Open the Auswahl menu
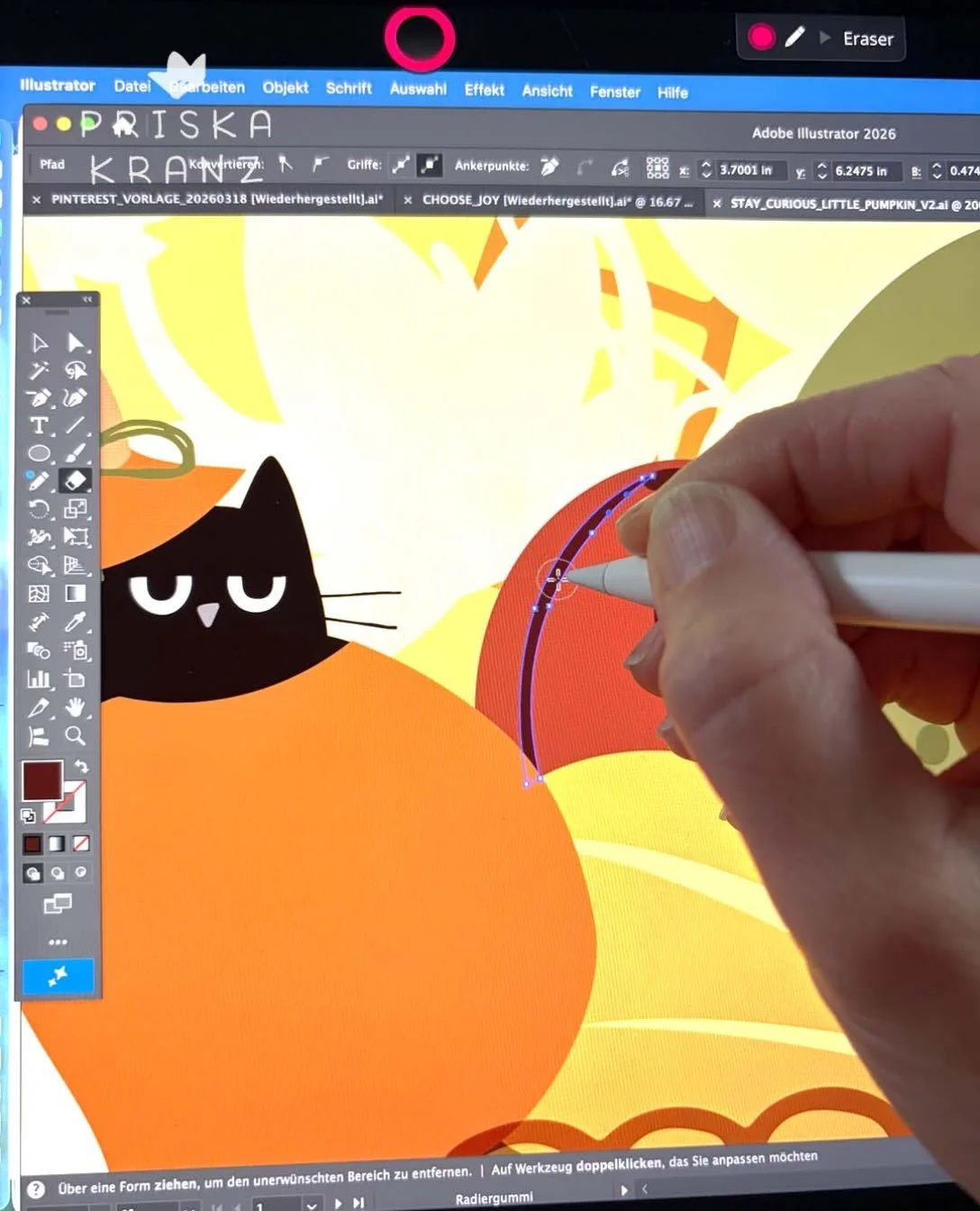Viewport: 980px width, 1211px height. 418,88
